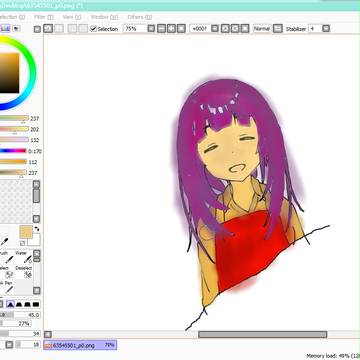Click the Stabilizer value field
The height and width of the screenshot is (360, 360).
point(315,29)
